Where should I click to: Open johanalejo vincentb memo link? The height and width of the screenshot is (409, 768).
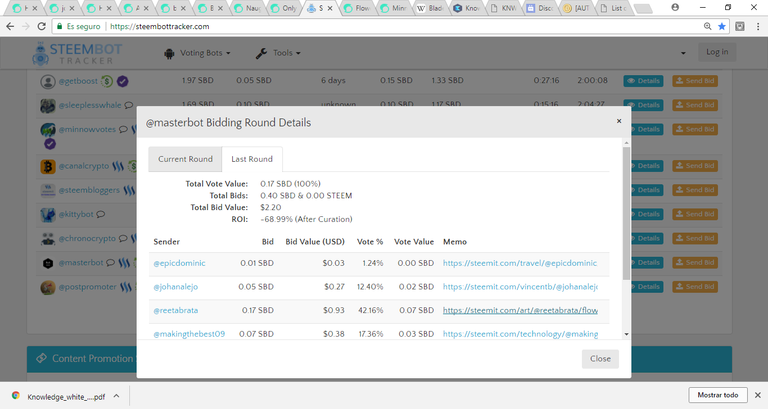(x=520, y=287)
